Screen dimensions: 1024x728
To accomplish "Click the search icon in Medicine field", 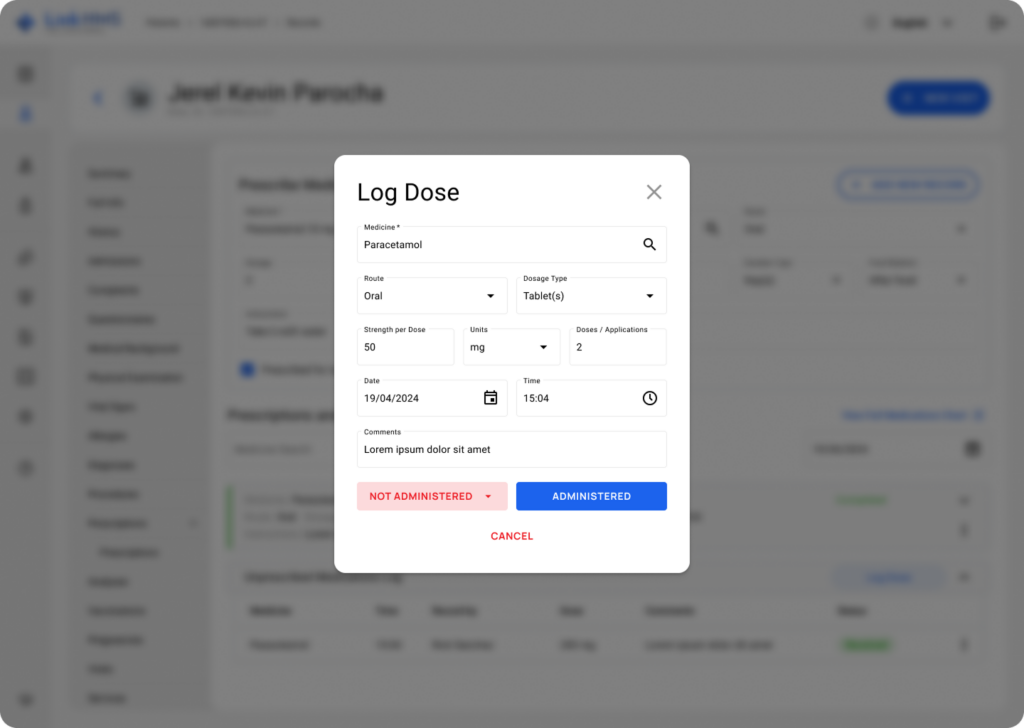I will pos(649,244).
